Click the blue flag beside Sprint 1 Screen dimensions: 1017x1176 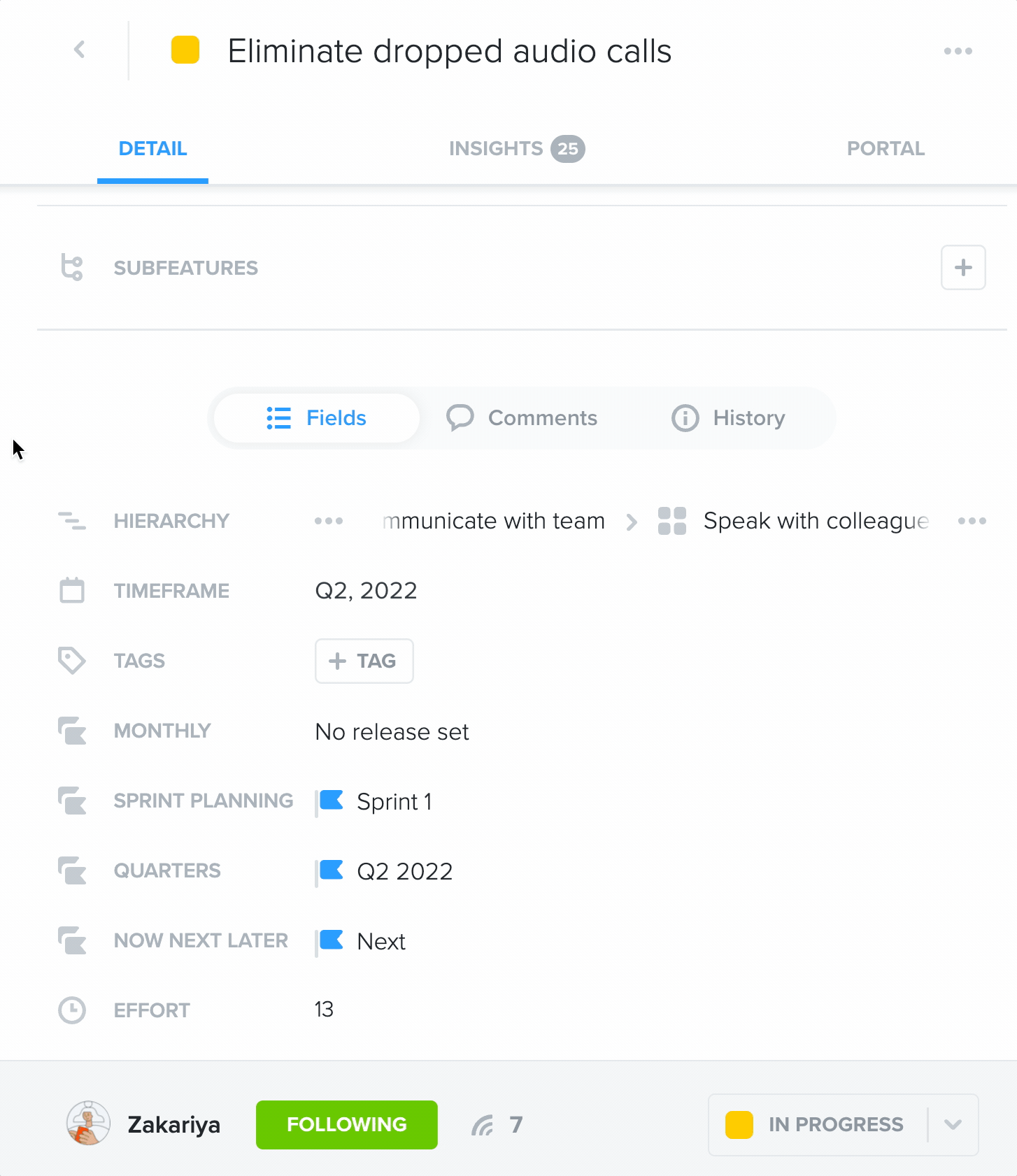pos(330,802)
